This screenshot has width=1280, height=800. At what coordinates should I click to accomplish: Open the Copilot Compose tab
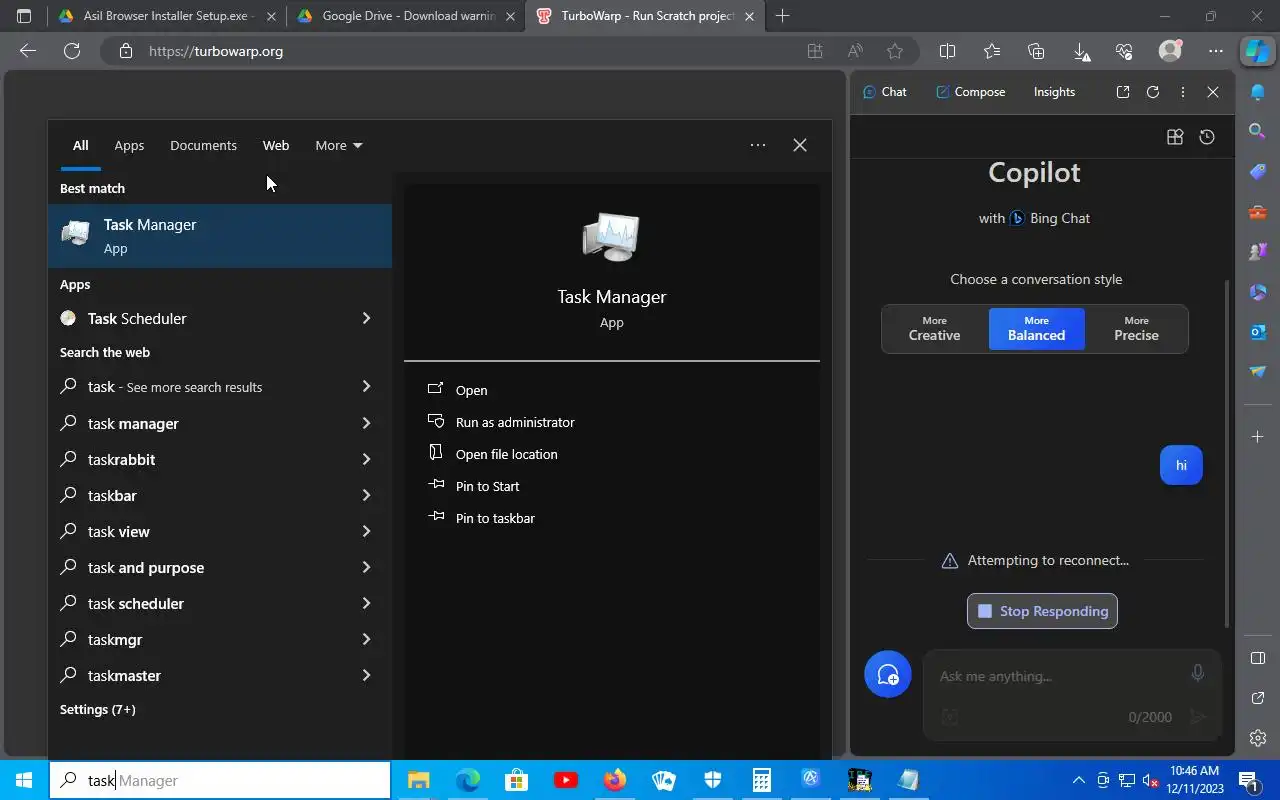click(970, 92)
